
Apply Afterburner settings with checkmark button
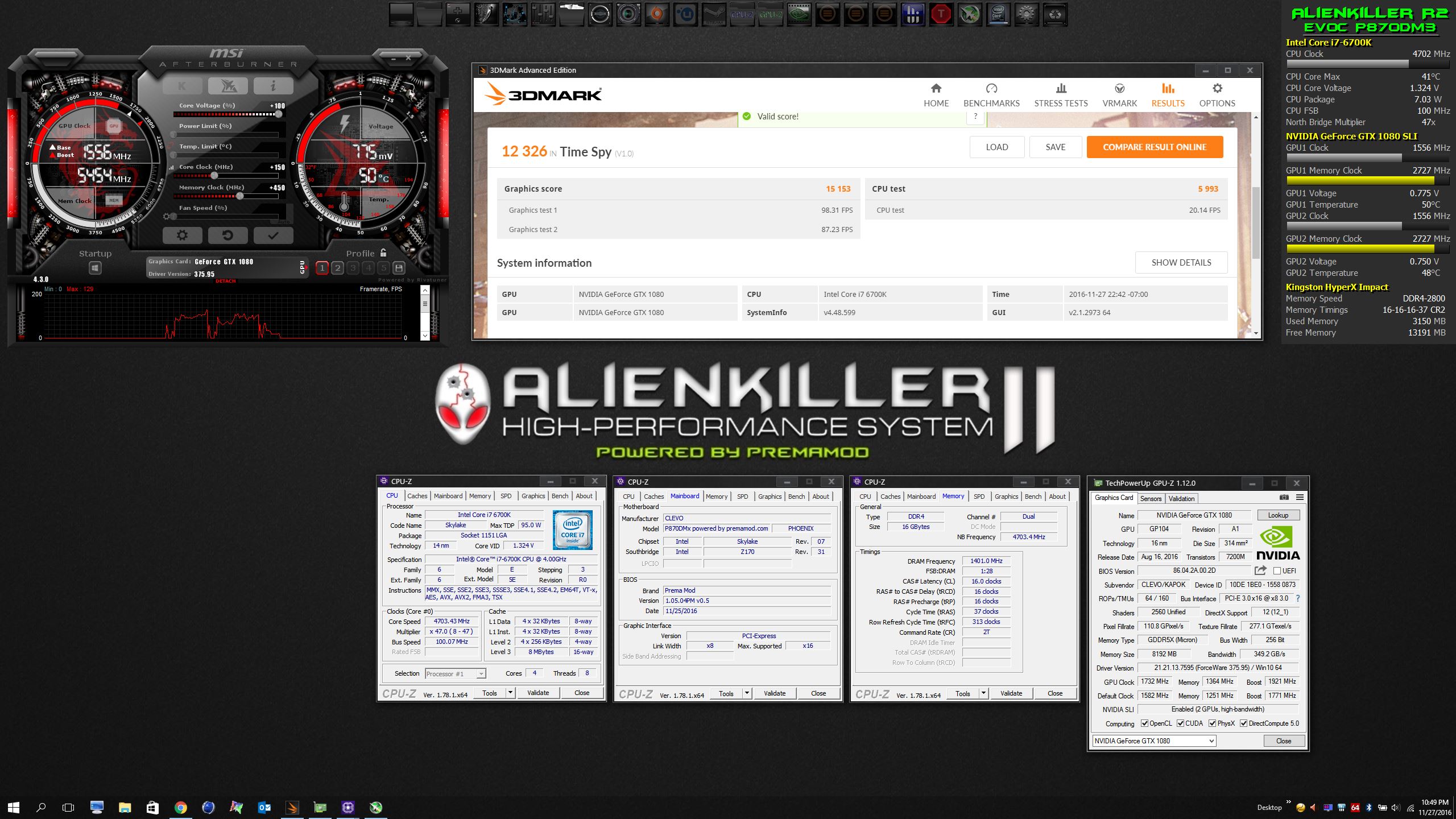click(273, 235)
